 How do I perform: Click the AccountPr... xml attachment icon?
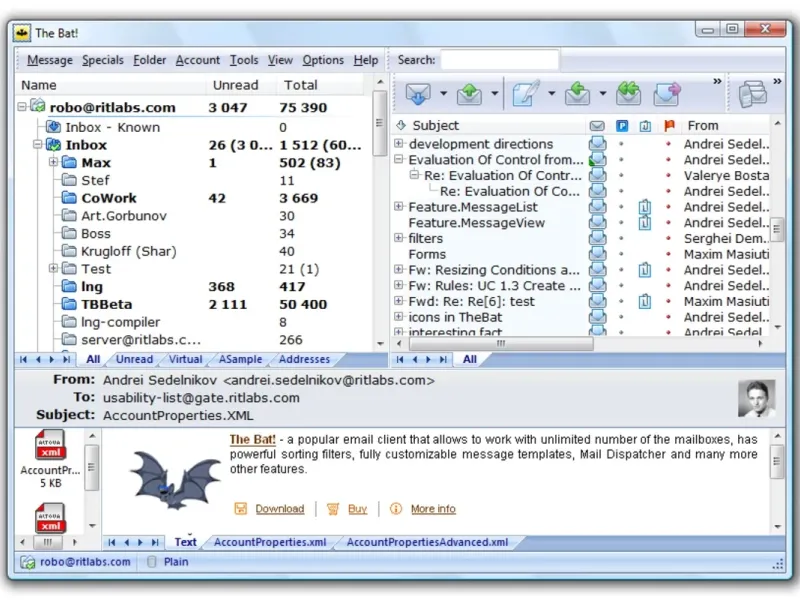pos(51,446)
